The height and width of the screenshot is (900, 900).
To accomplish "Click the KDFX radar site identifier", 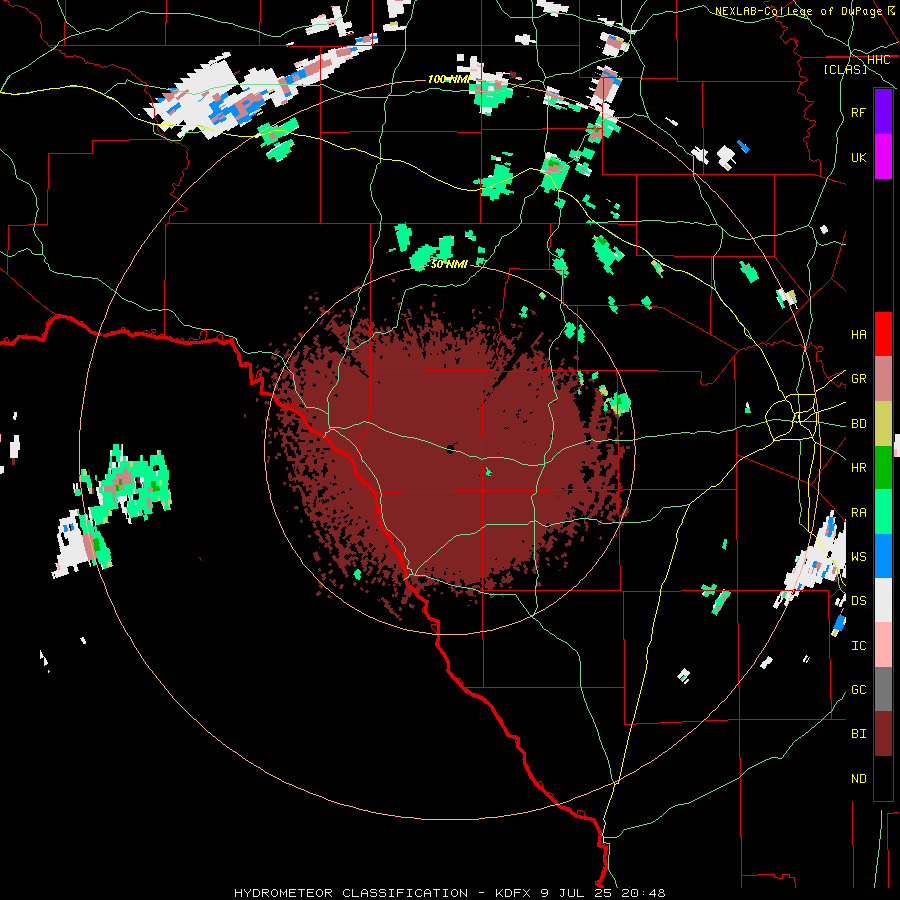I will pyautogui.click(x=515, y=893).
